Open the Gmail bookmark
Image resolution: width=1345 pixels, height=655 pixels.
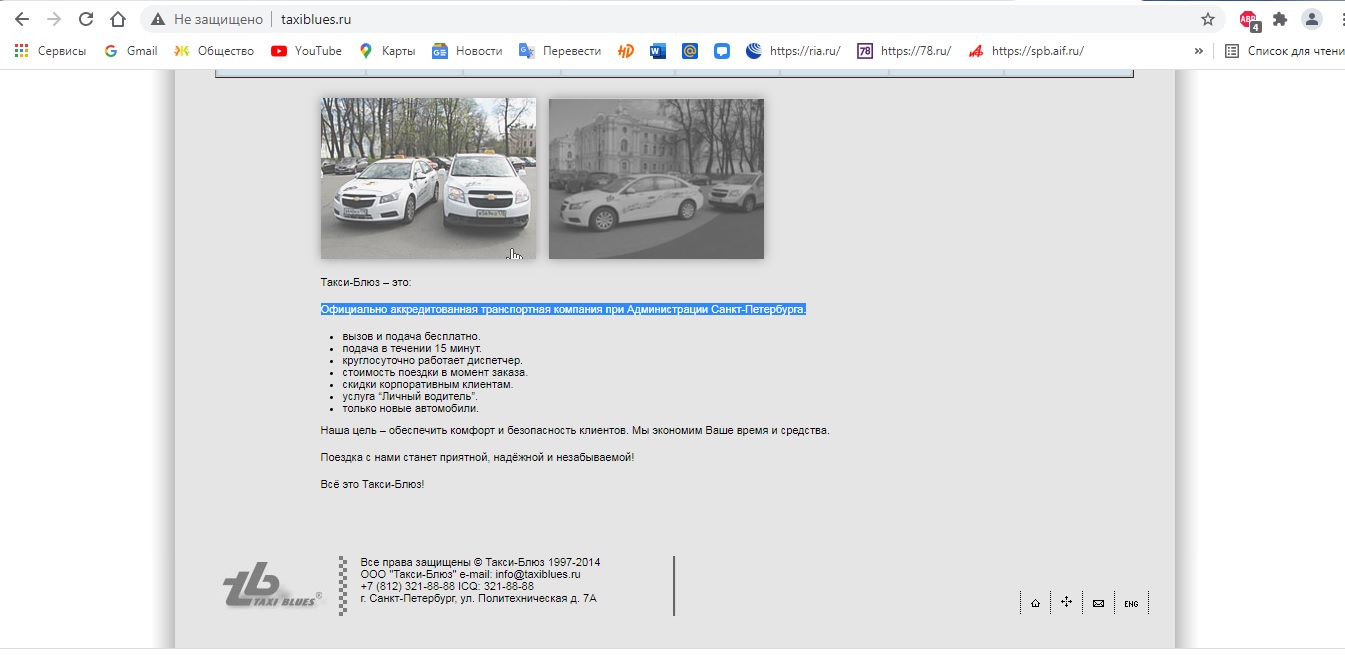click(131, 51)
